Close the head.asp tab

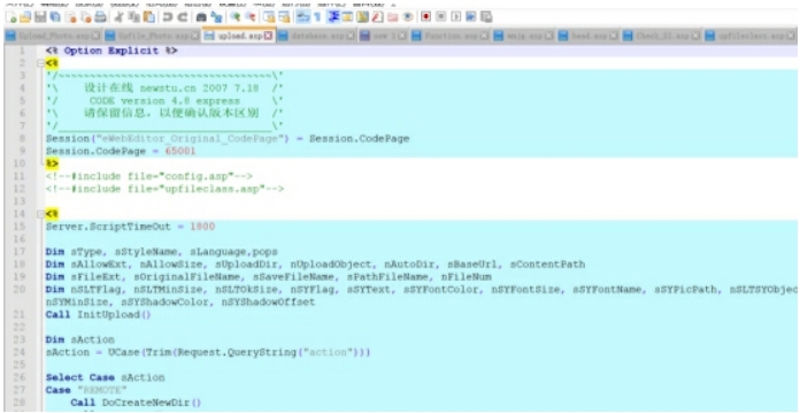pyautogui.click(x=615, y=36)
